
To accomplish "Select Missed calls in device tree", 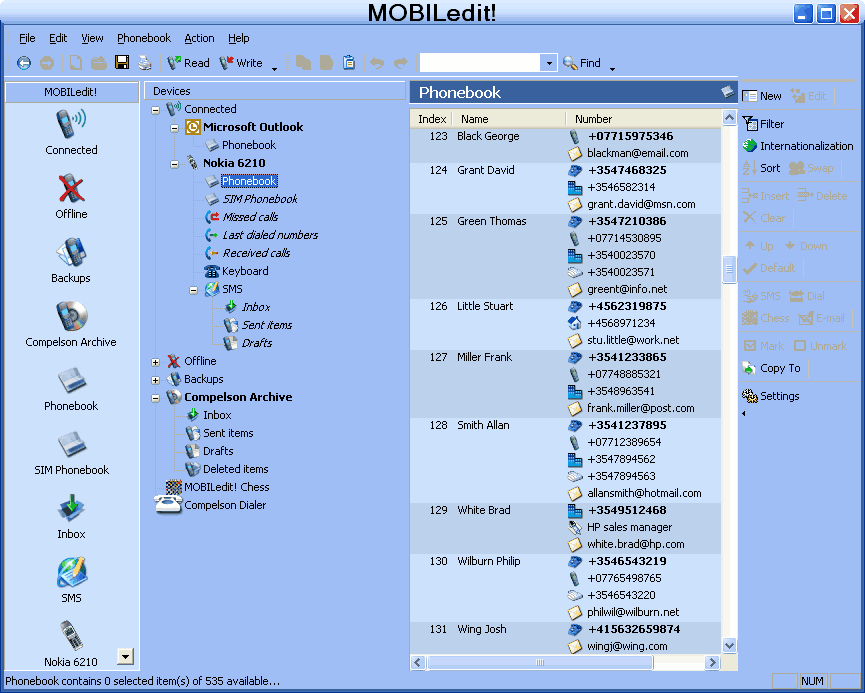I will (242, 217).
